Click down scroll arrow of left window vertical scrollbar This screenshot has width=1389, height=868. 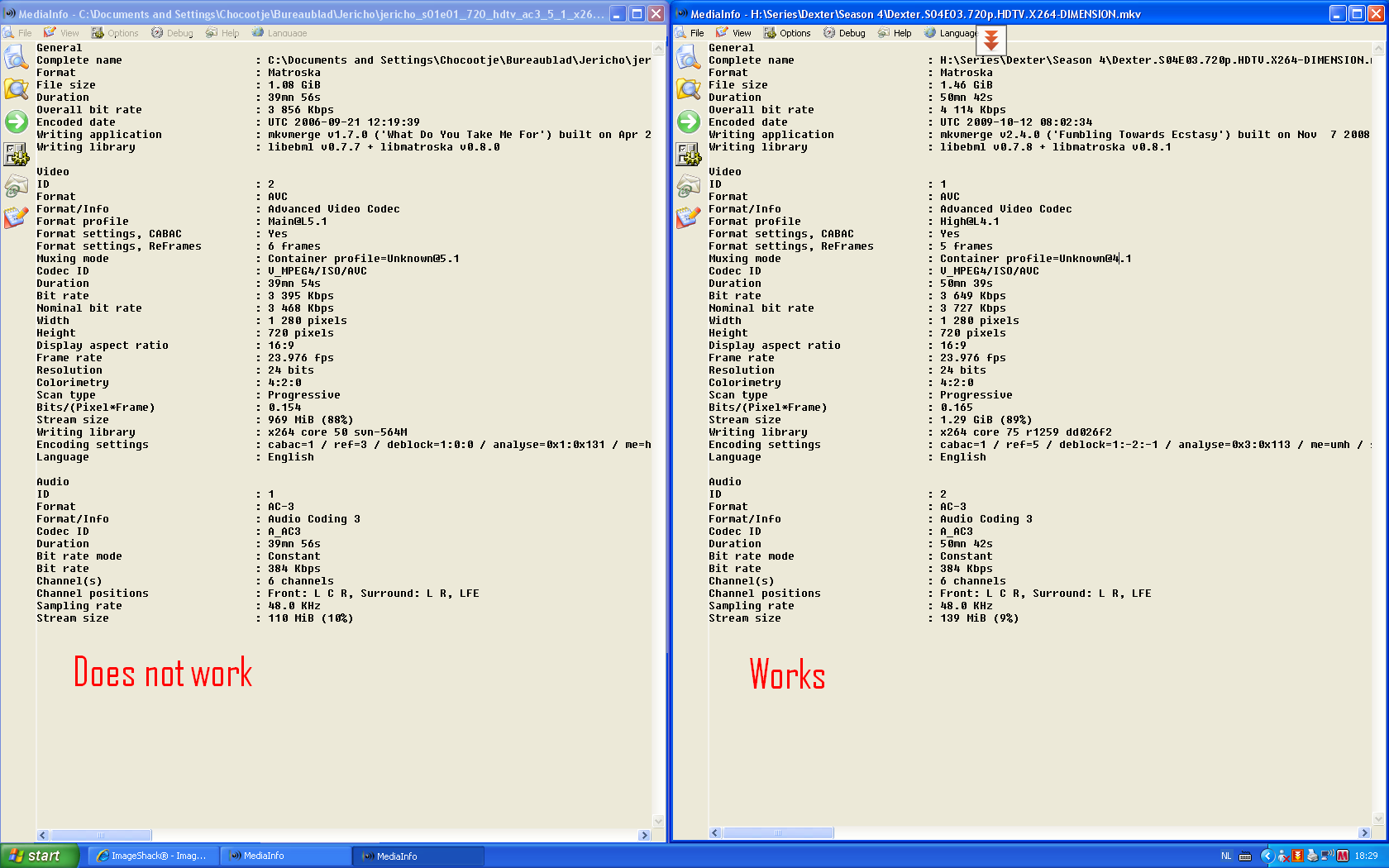pyautogui.click(x=658, y=821)
